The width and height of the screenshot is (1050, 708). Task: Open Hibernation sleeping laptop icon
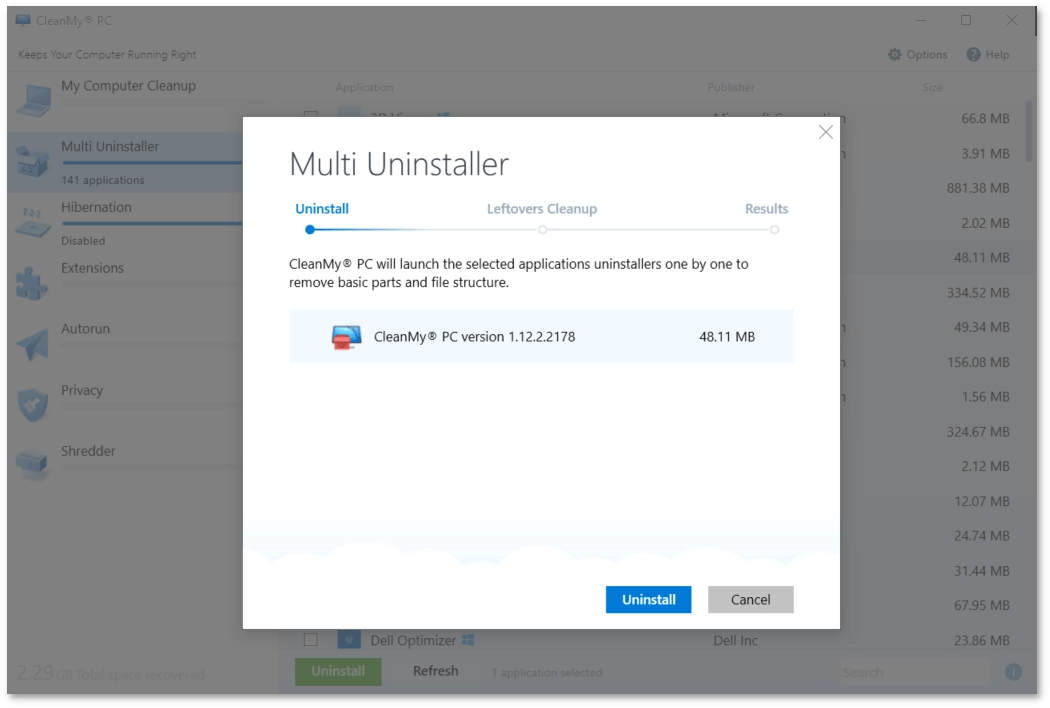pyautogui.click(x=32, y=222)
